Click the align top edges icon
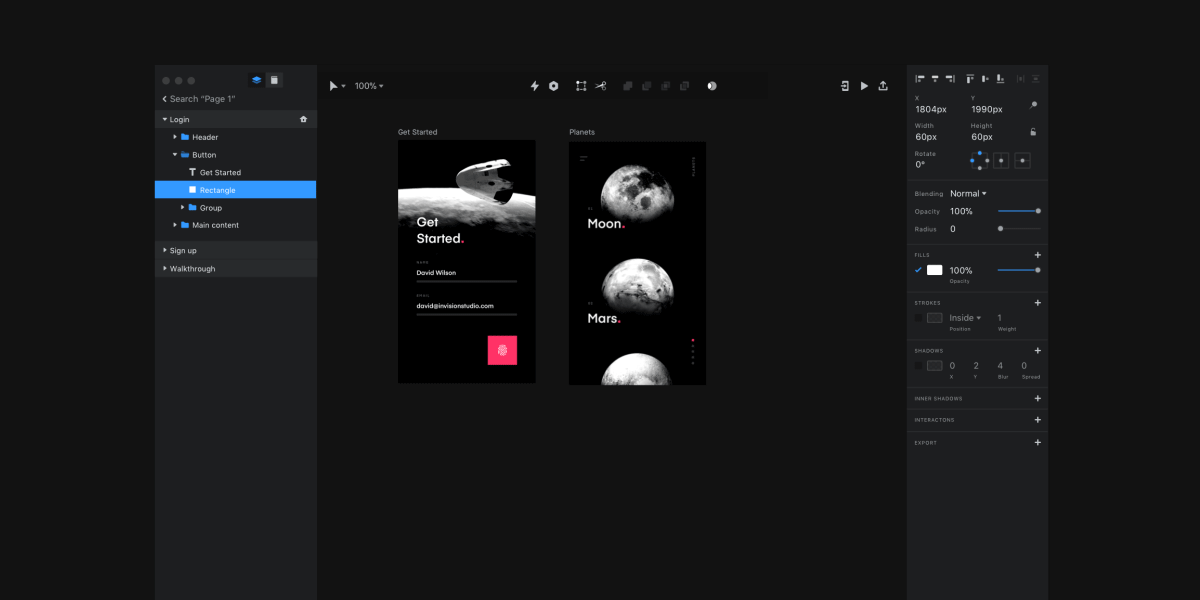The width and height of the screenshot is (1200, 600). point(970,78)
